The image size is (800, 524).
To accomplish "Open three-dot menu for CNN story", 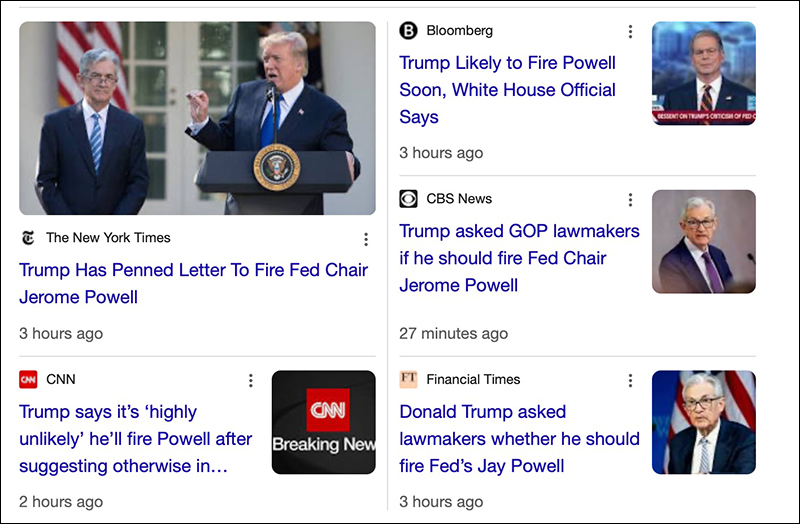I will [251, 381].
